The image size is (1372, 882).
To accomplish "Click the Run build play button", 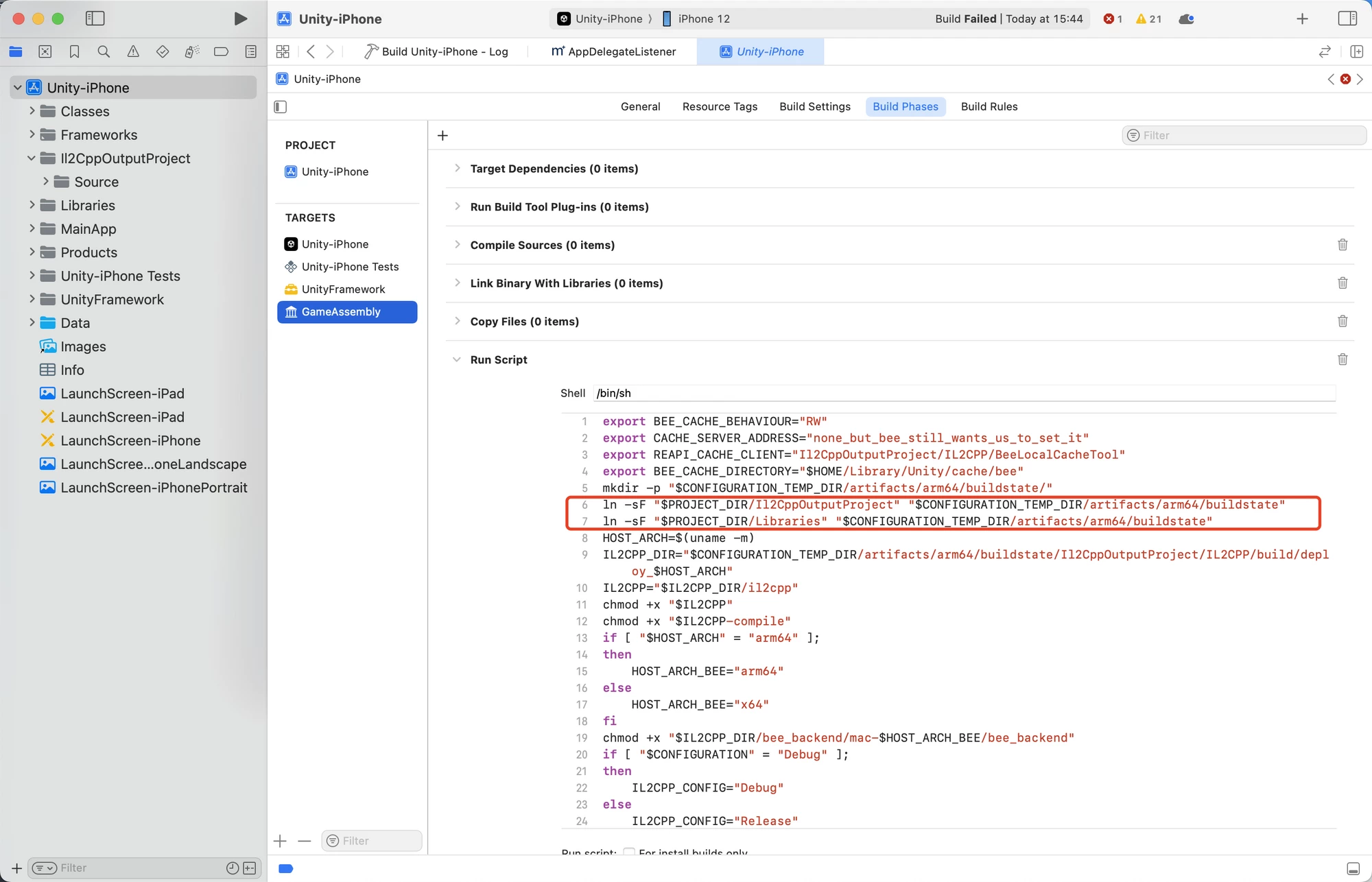I will pyautogui.click(x=240, y=19).
